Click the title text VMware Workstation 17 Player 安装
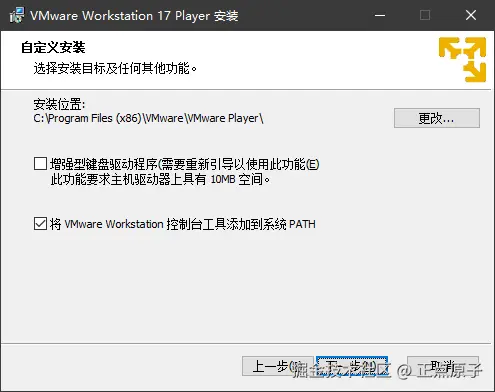Viewport: 495px width, 392px height. 134,16
